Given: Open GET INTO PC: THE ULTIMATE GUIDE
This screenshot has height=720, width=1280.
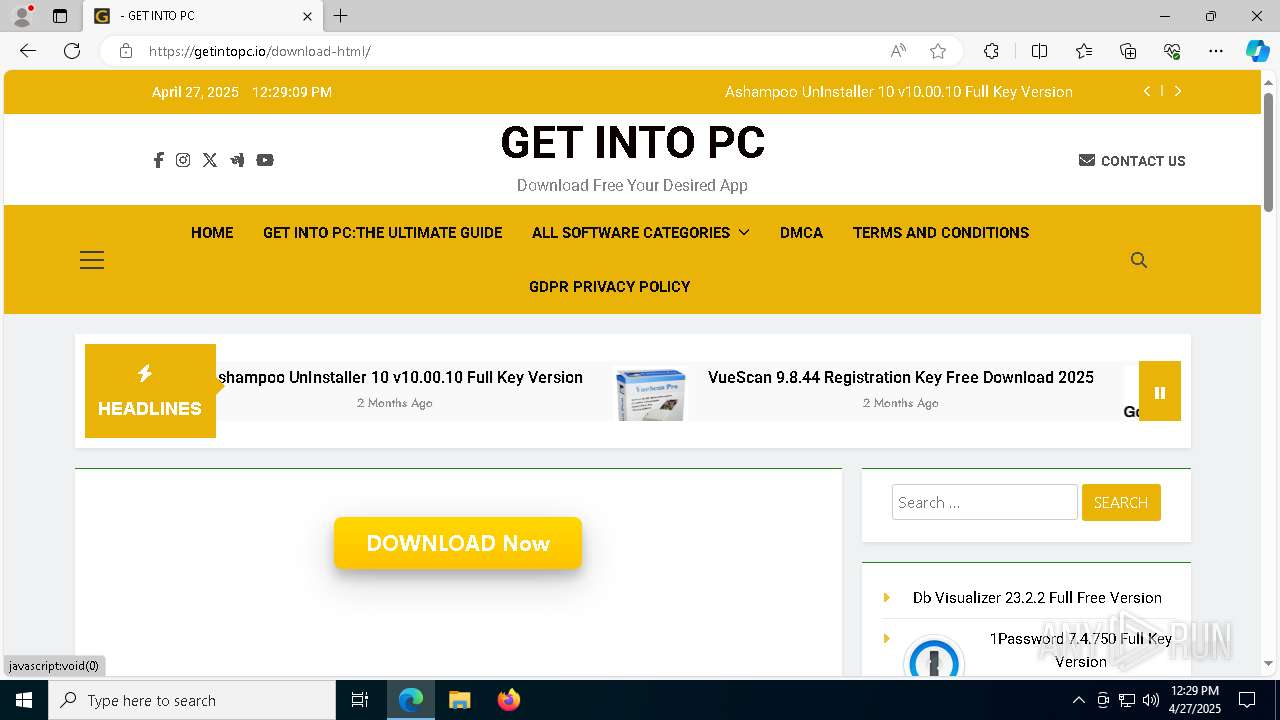Looking at the screenshot, I should click(x=382, y=233).
